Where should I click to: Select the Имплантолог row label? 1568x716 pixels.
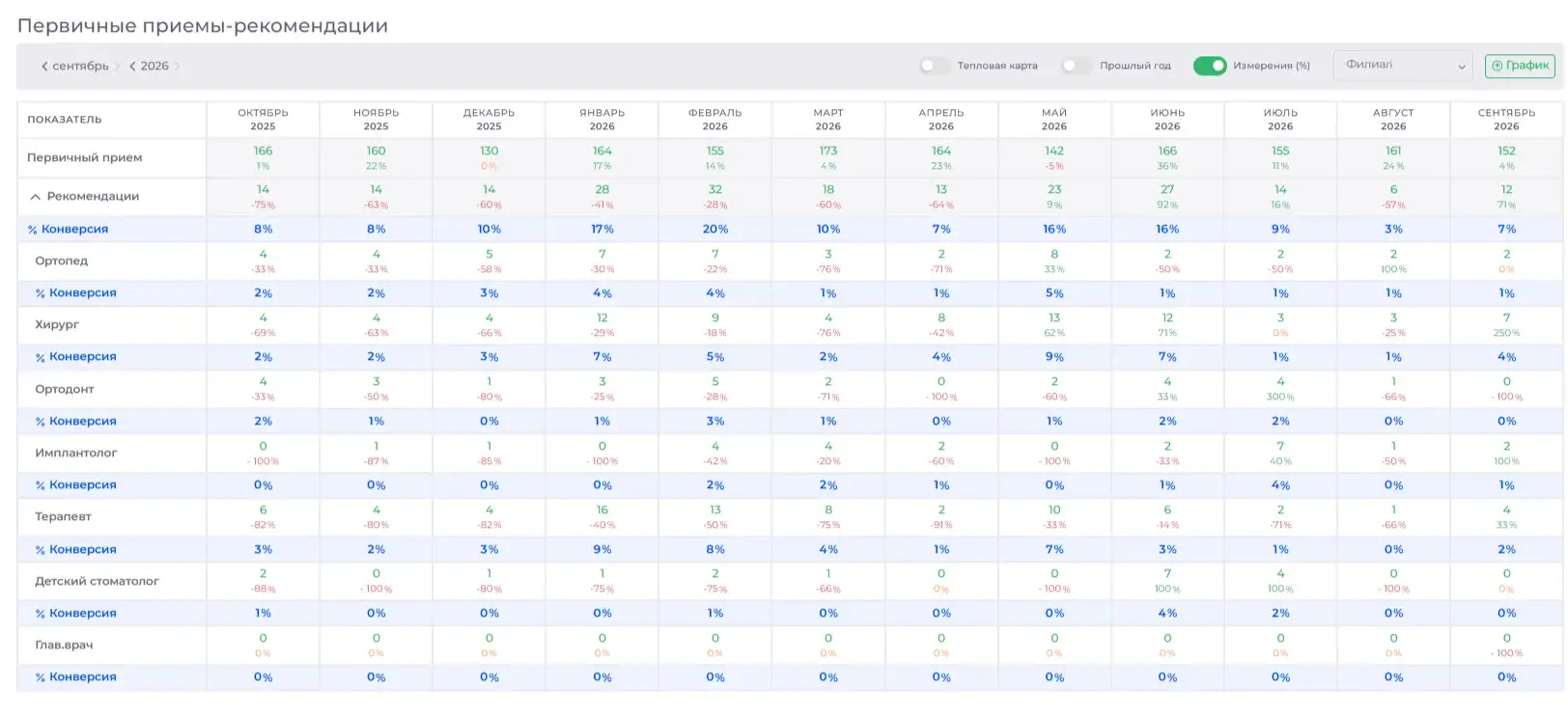(76, 454)
